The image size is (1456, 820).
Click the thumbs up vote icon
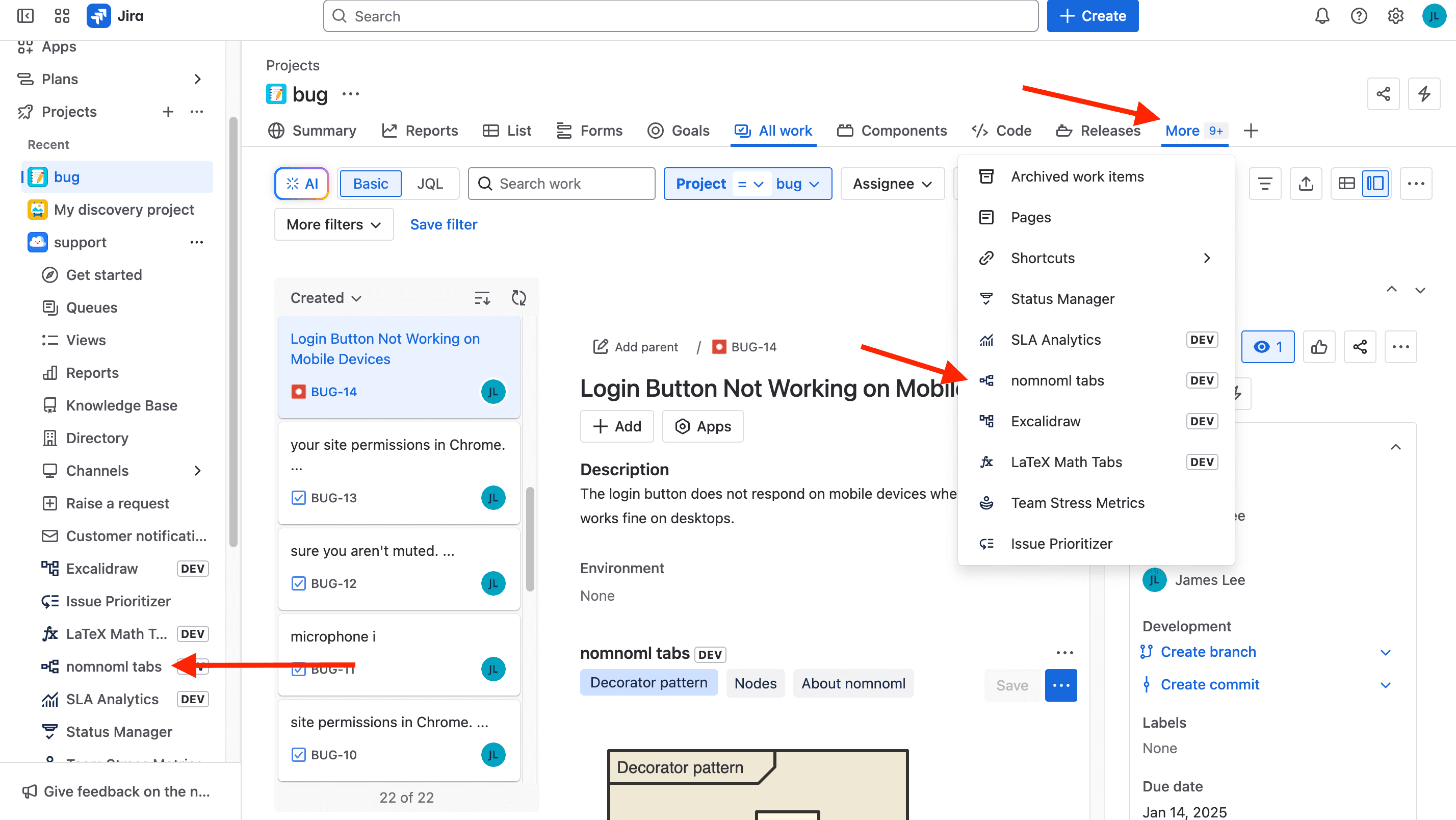click(x=1319, y=347)
